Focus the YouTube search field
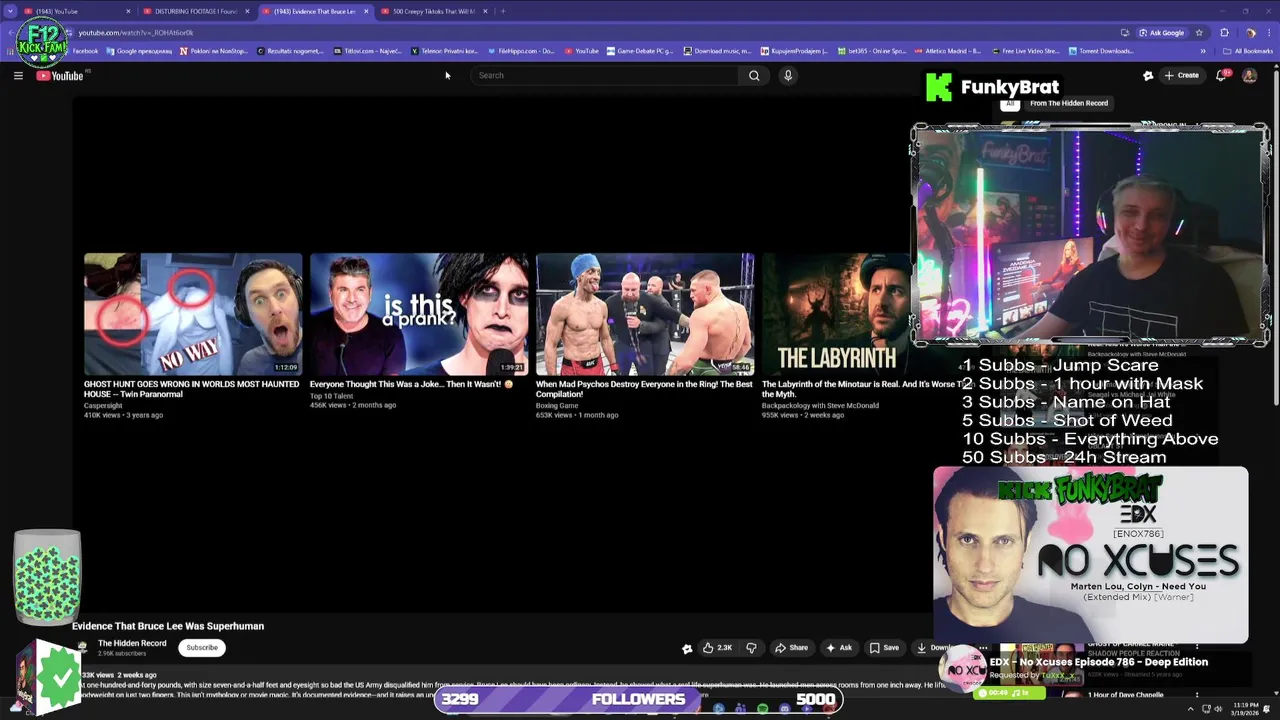Viewport: 1280px width, 720px height. click(606, 75)
